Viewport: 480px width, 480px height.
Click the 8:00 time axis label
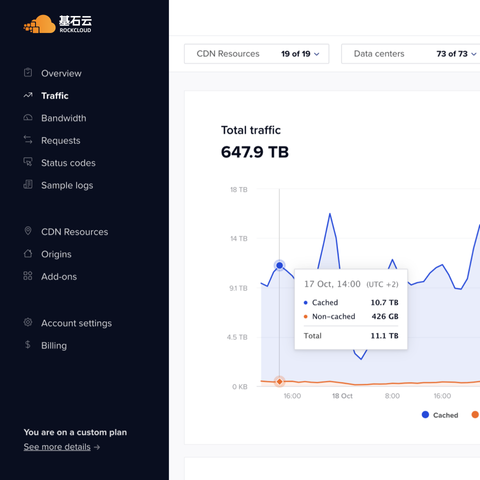coord(392,396)
